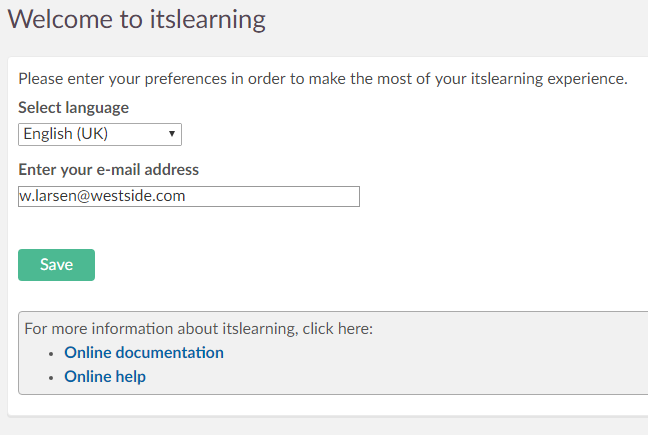This screenshot has width=648, height=435.
Task: Open the Online documentation link
Action: point(144,352)
